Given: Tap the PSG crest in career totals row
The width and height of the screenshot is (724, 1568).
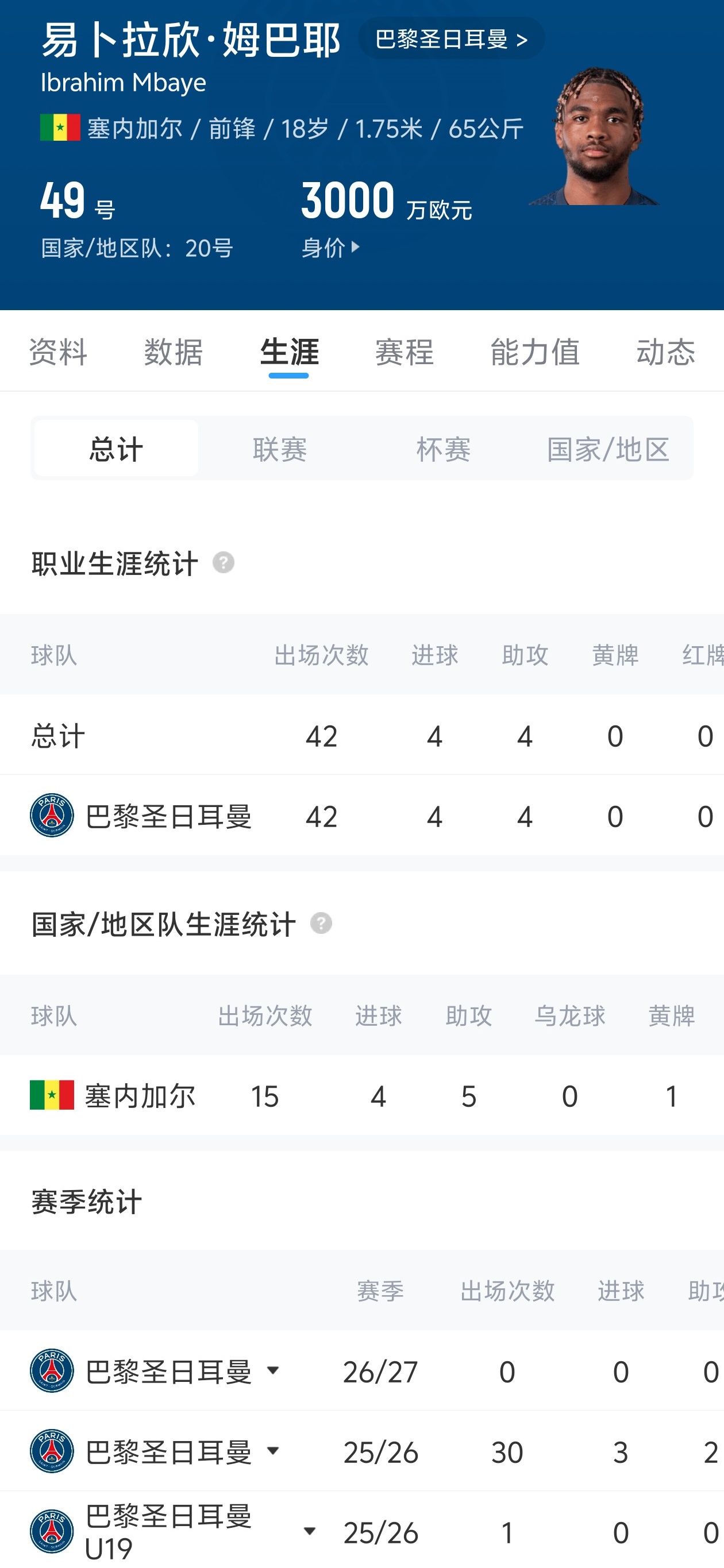Looking at the screenshot, I should click(x=52, y=816).
